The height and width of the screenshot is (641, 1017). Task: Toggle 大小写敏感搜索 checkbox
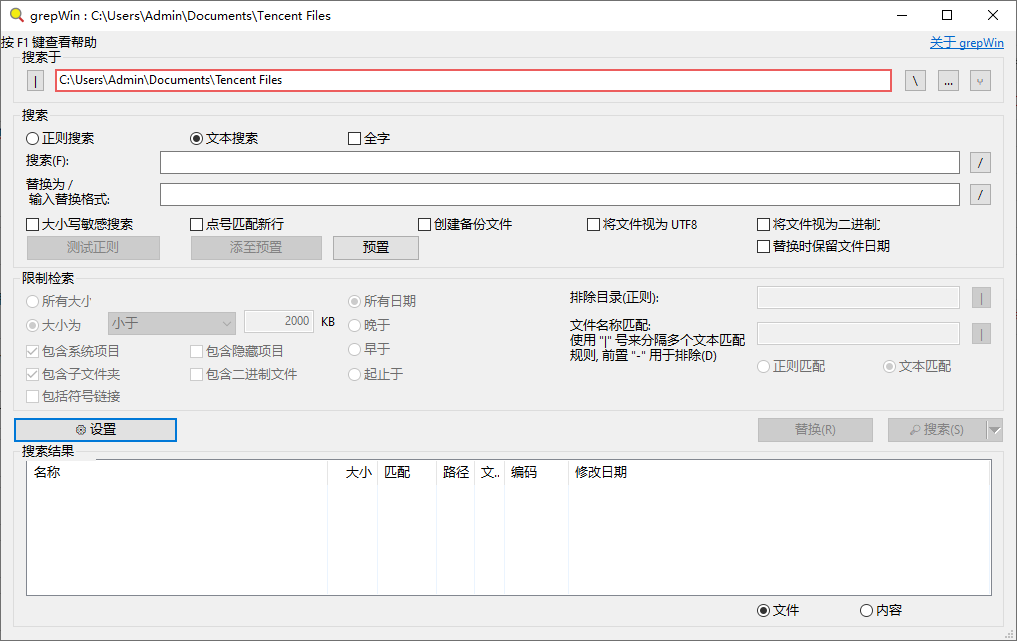point(33,225)
